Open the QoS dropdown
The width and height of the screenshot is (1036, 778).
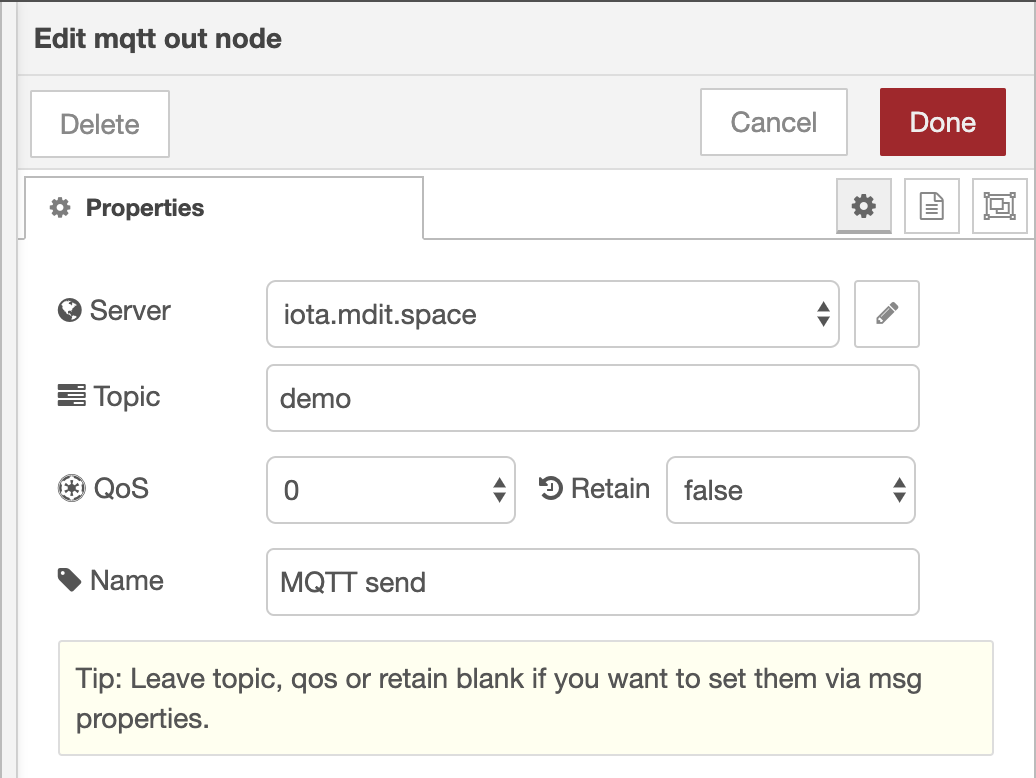tap(390, 490)
